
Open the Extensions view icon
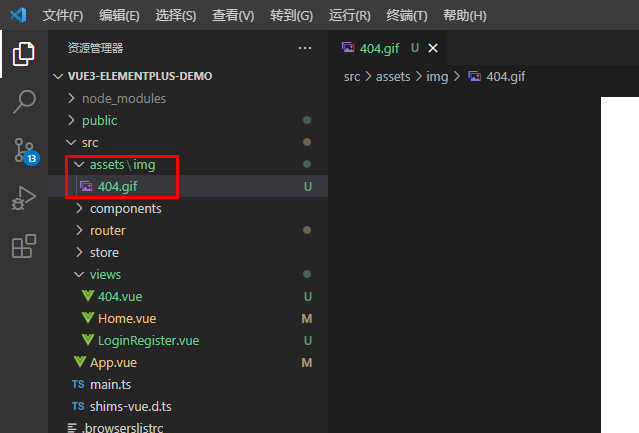(x=24, y=246)
